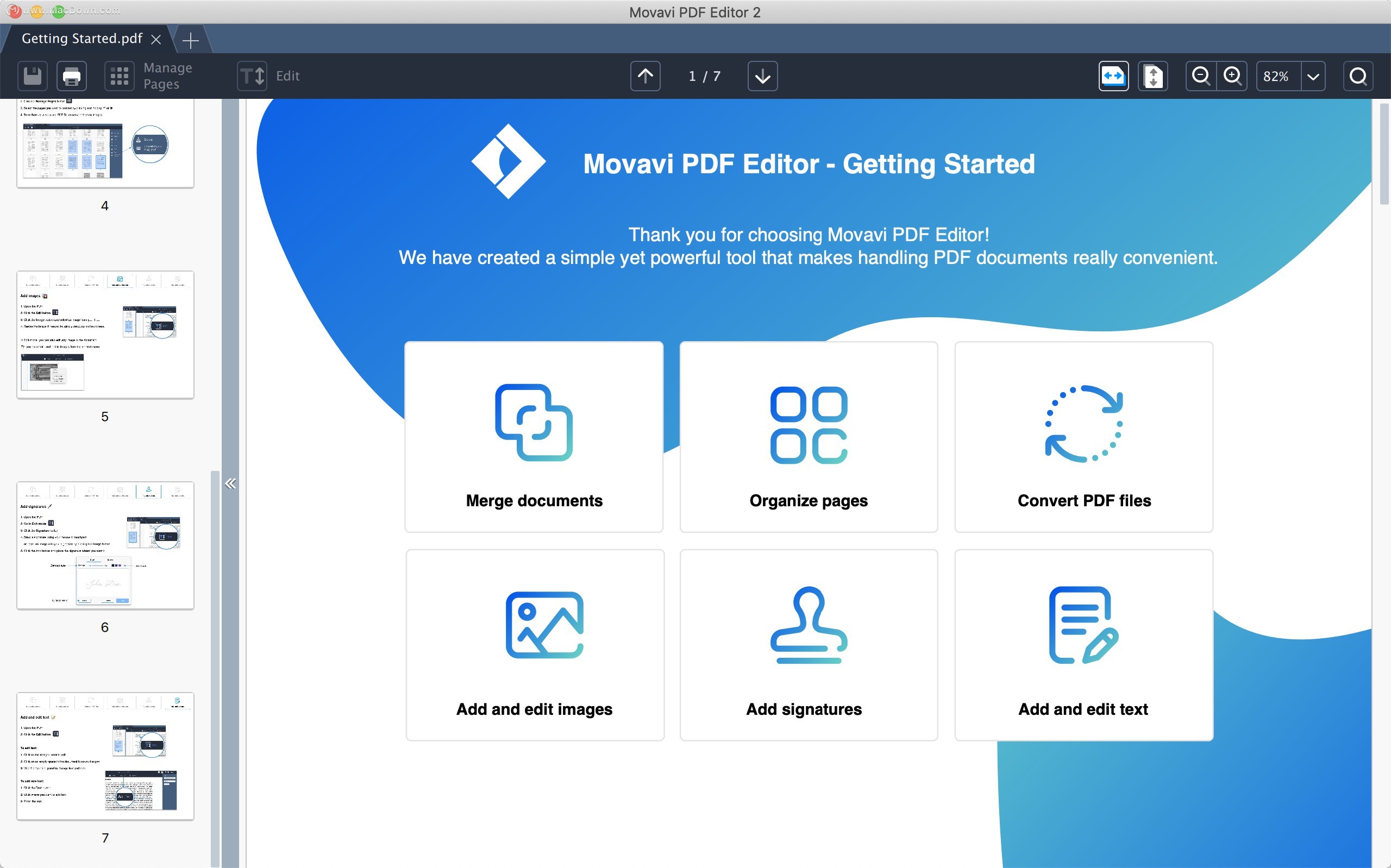Viewport: 1391px width, 868px height.
Task: Click the Add and edit images label
Action: click(x=534, y=709)
